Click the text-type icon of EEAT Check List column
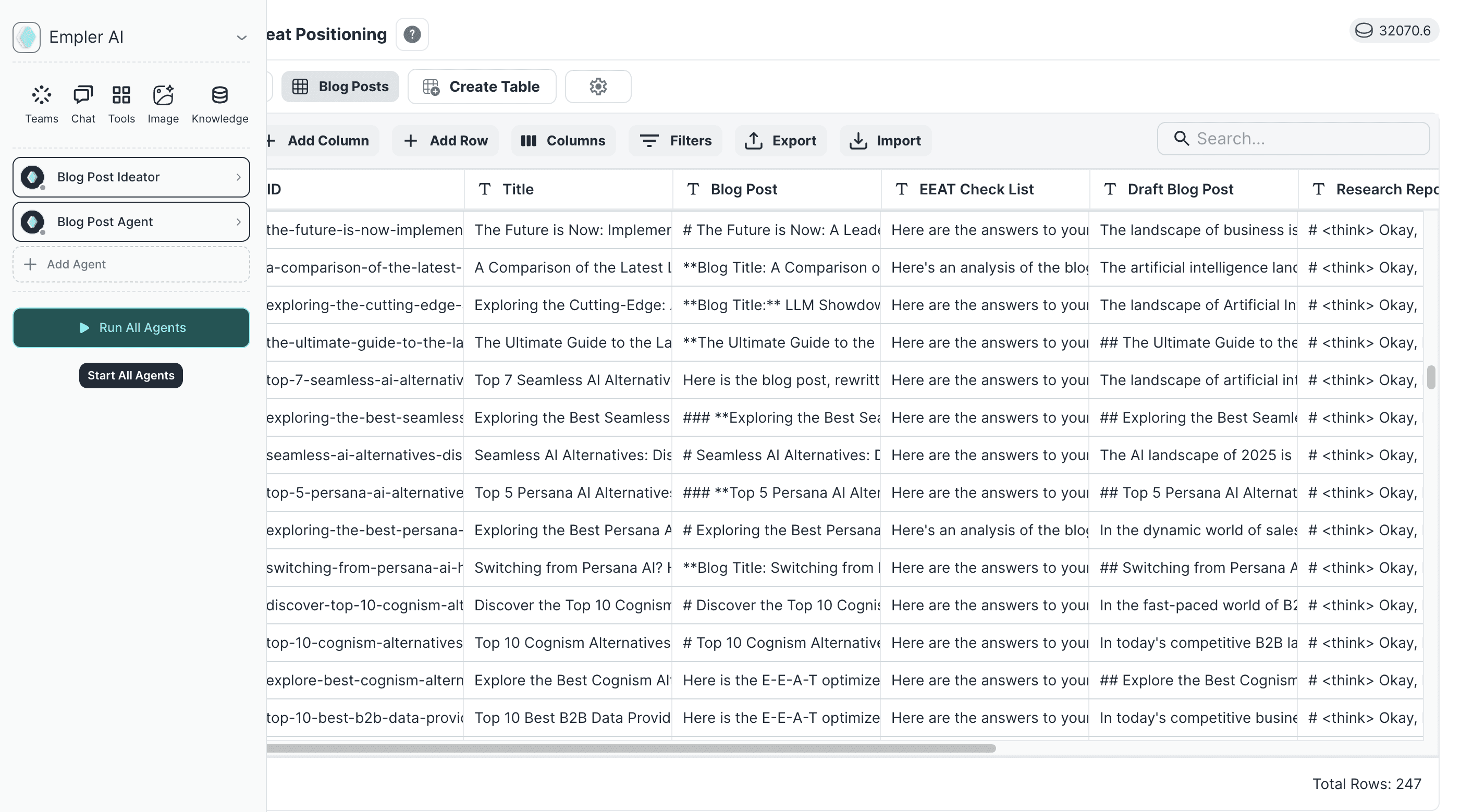This screenshot has width=1473, height=812. click(901, 189)
